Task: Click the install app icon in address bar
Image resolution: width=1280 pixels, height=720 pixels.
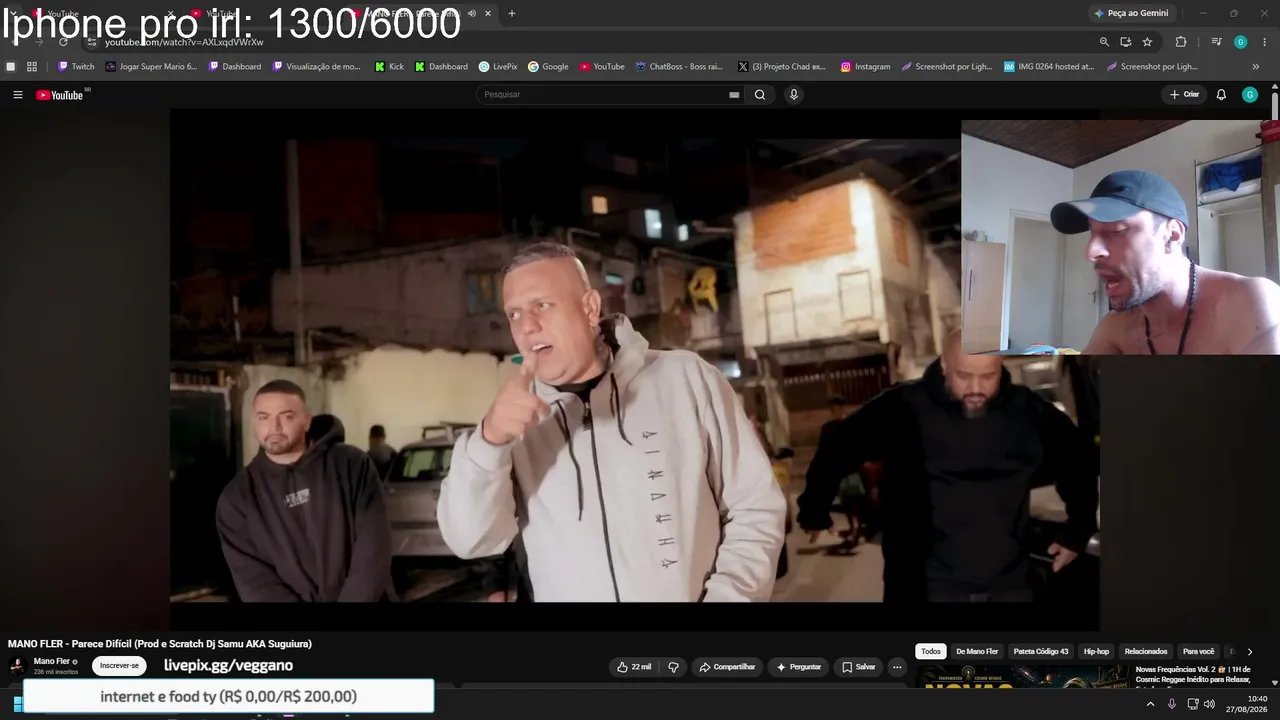Action: pyautogui.click(x=1125, y=42)
